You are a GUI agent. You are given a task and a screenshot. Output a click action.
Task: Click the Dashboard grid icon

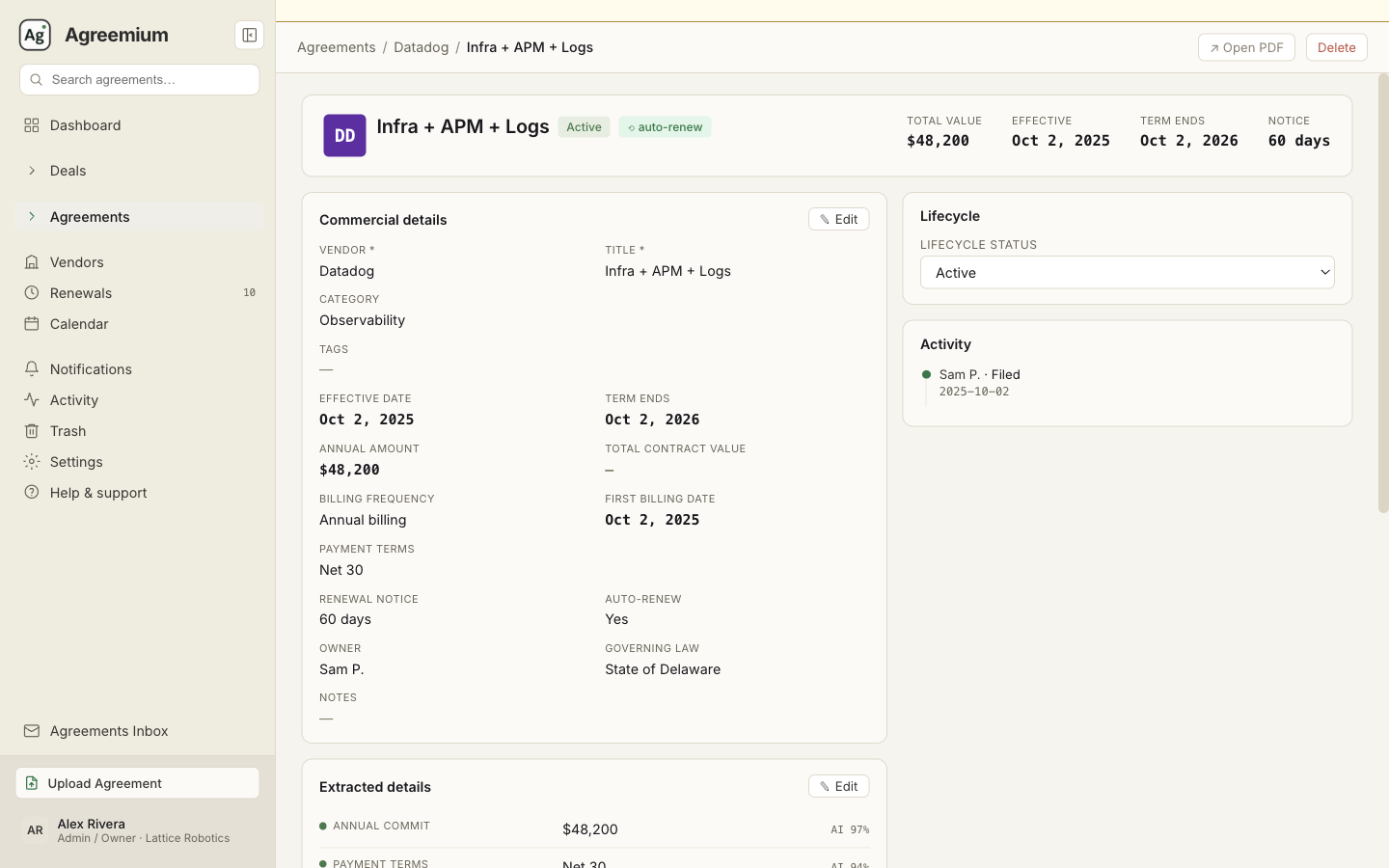click(x=32, y=125)
